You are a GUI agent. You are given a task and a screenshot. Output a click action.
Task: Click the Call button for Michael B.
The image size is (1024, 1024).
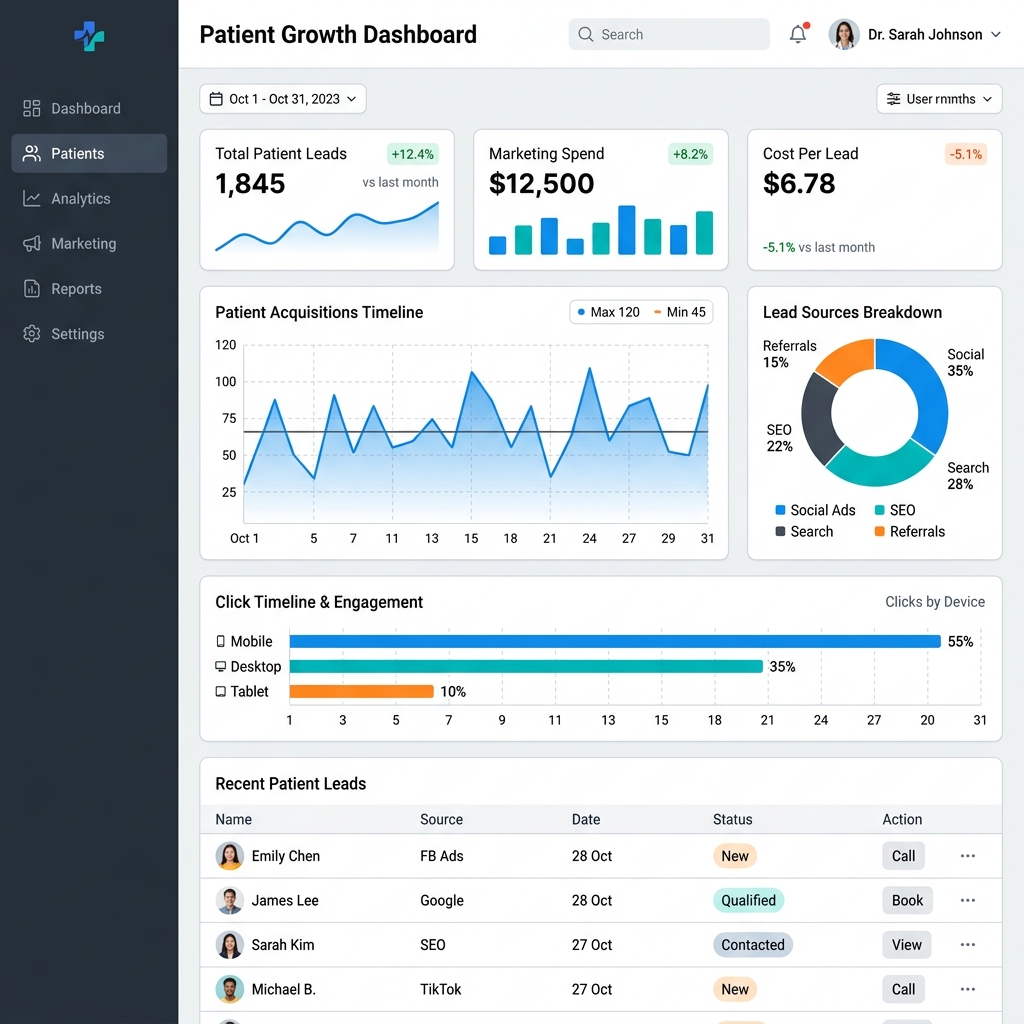[x=903, y=989]
